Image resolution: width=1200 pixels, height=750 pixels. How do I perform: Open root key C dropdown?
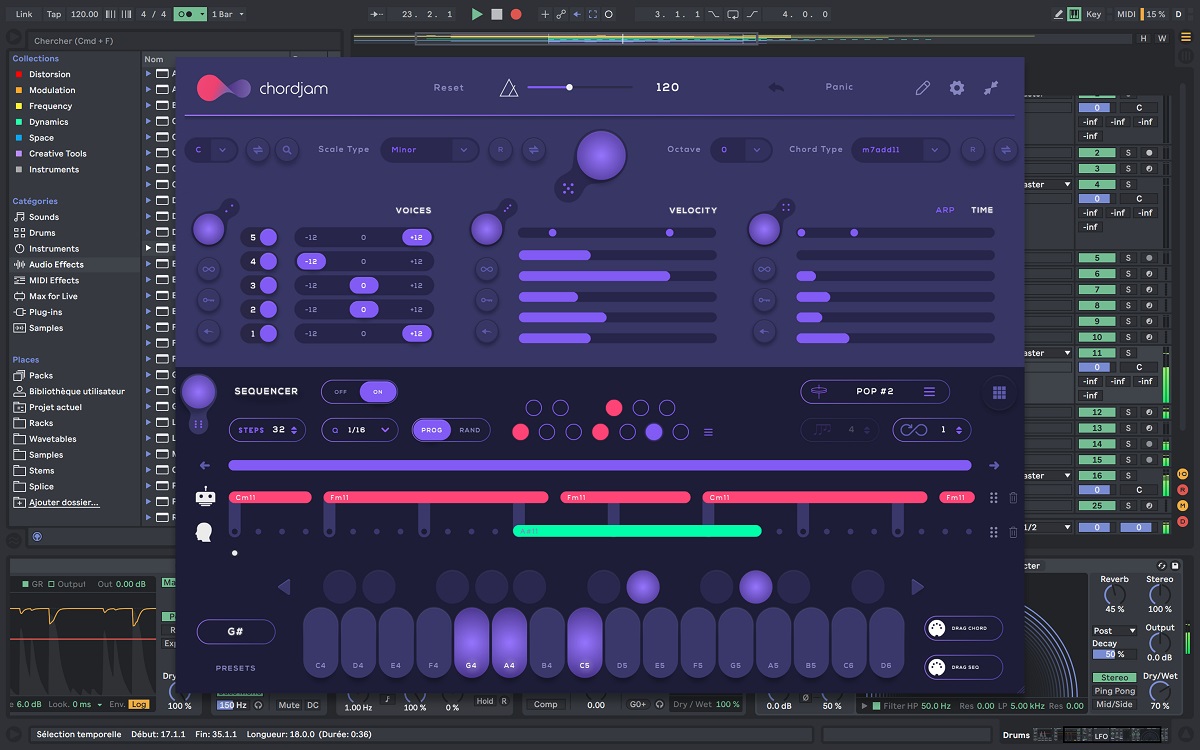pos(210,150)
